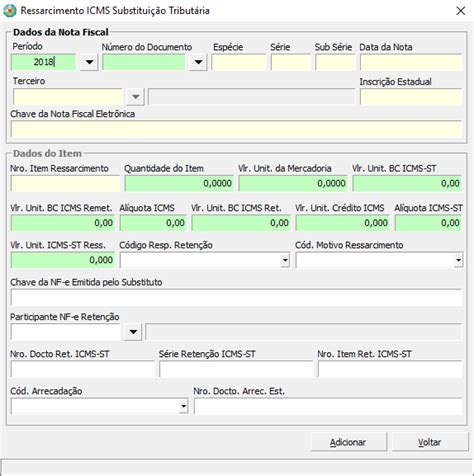Click the Voltar button
The image size is (474, 476).
(x=430, y=442)
